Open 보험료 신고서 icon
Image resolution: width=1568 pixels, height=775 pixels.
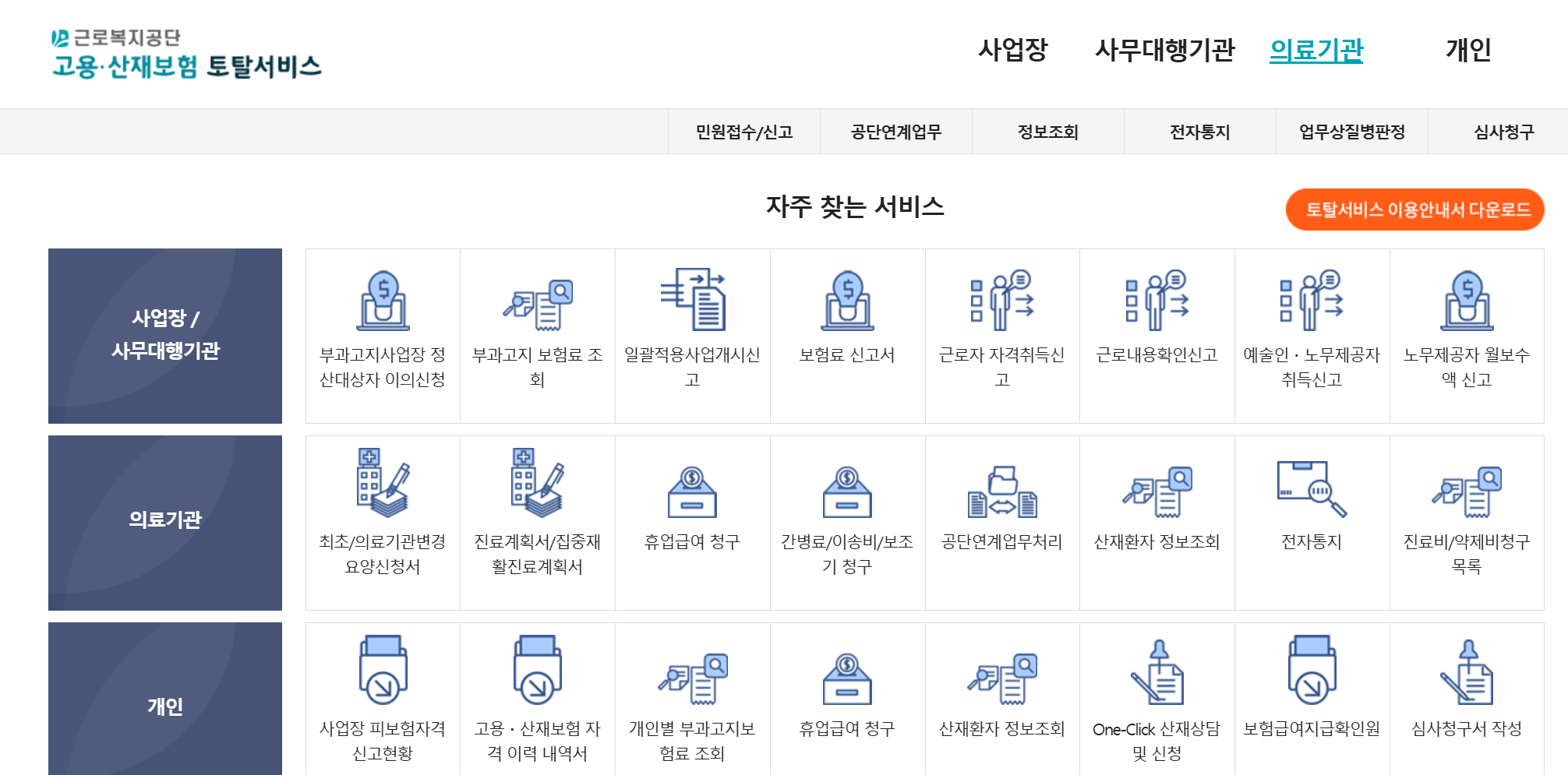848,301
